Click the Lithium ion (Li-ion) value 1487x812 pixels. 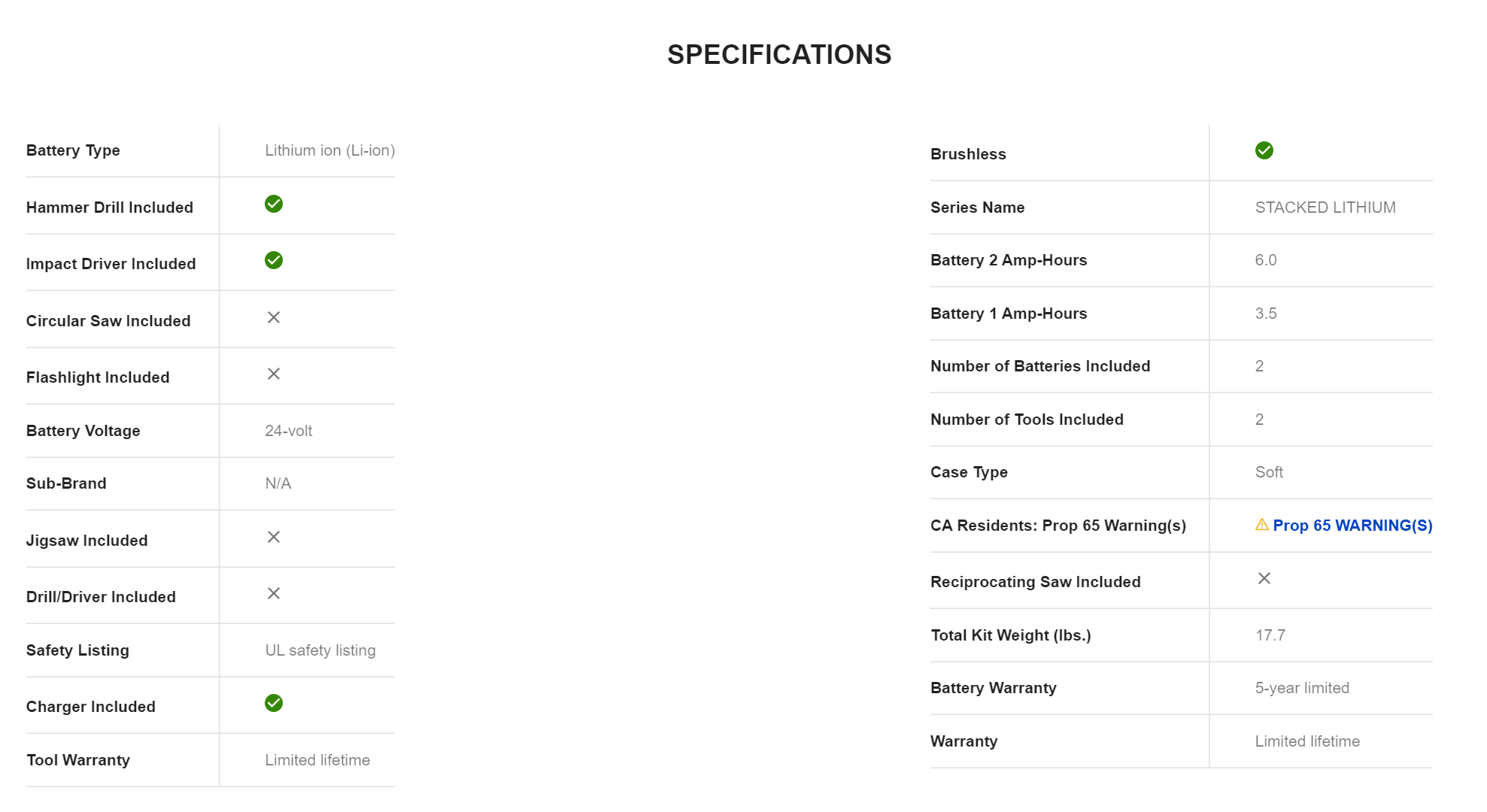(329, 150)
